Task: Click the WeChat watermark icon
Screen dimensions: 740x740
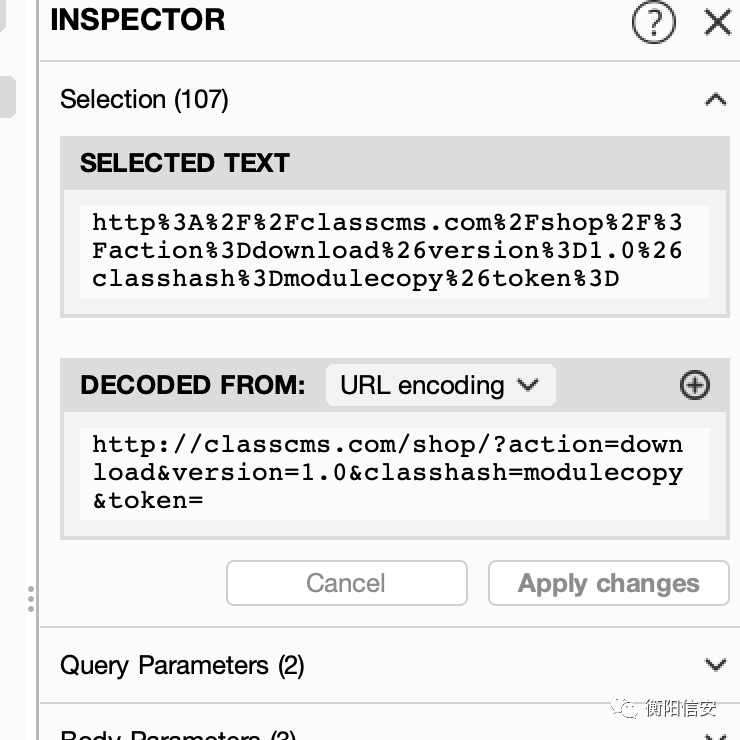Action: pos(626,708)
